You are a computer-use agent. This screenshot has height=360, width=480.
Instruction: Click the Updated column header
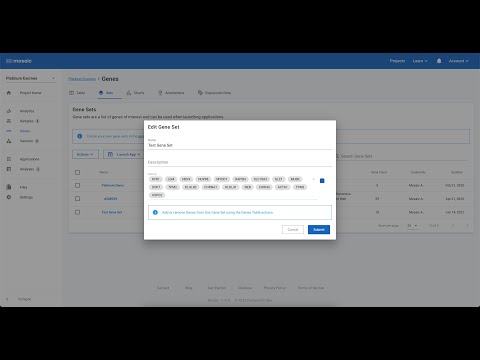(457, 172)
